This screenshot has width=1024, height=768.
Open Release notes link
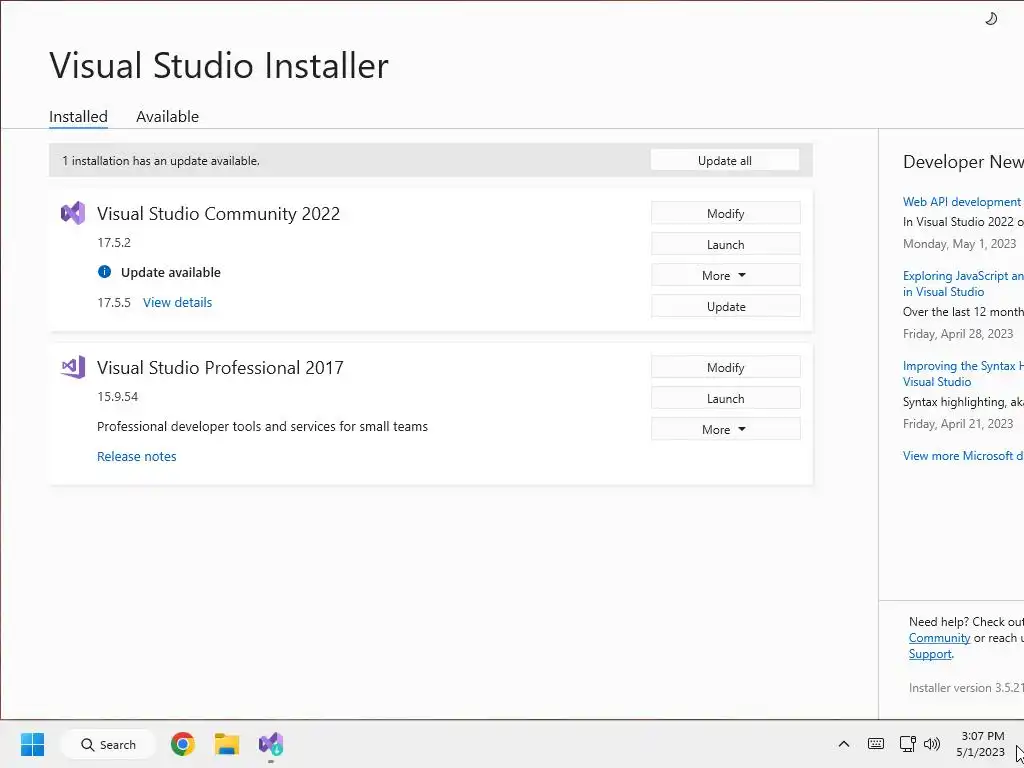(136, 456)
